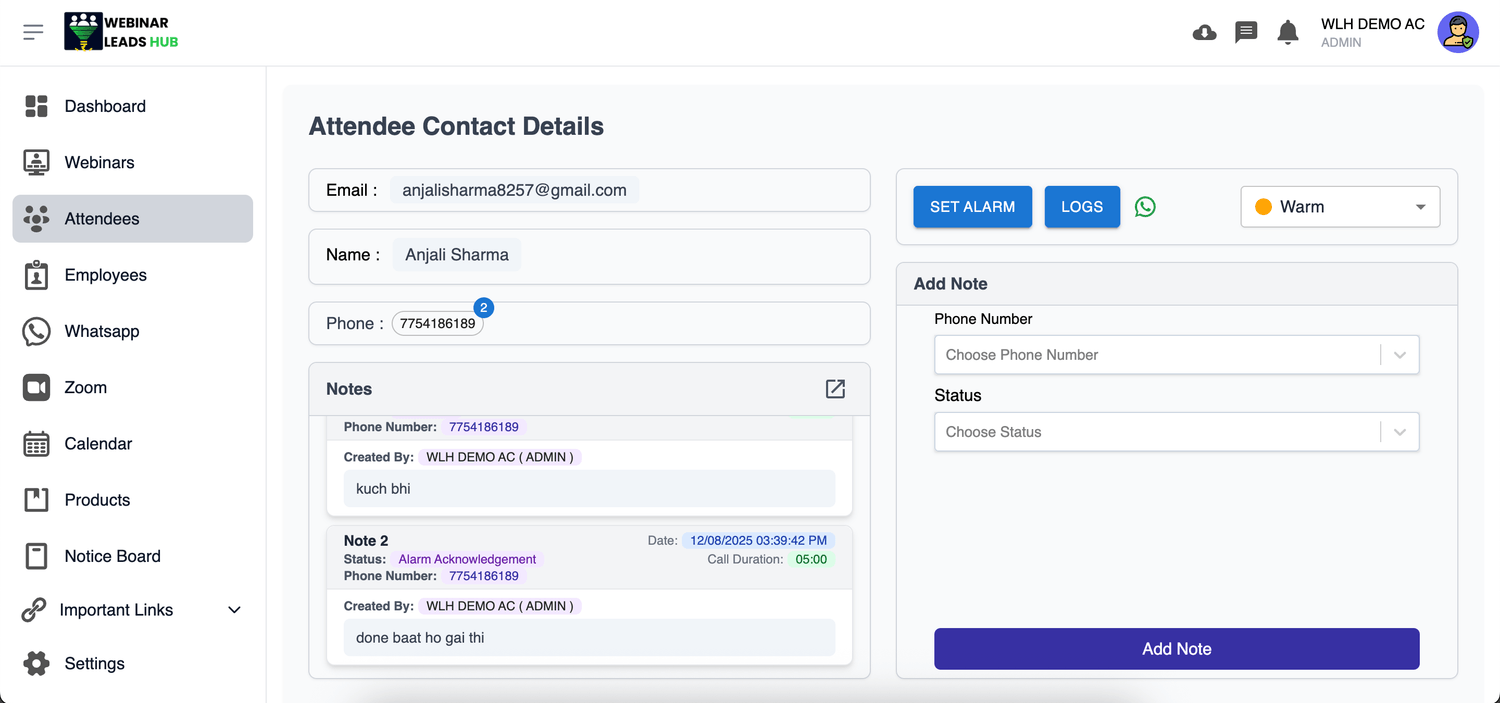Click the Webinar Leads Hub logo
This screenshot has height=703, width=1500.
point(122,32)
